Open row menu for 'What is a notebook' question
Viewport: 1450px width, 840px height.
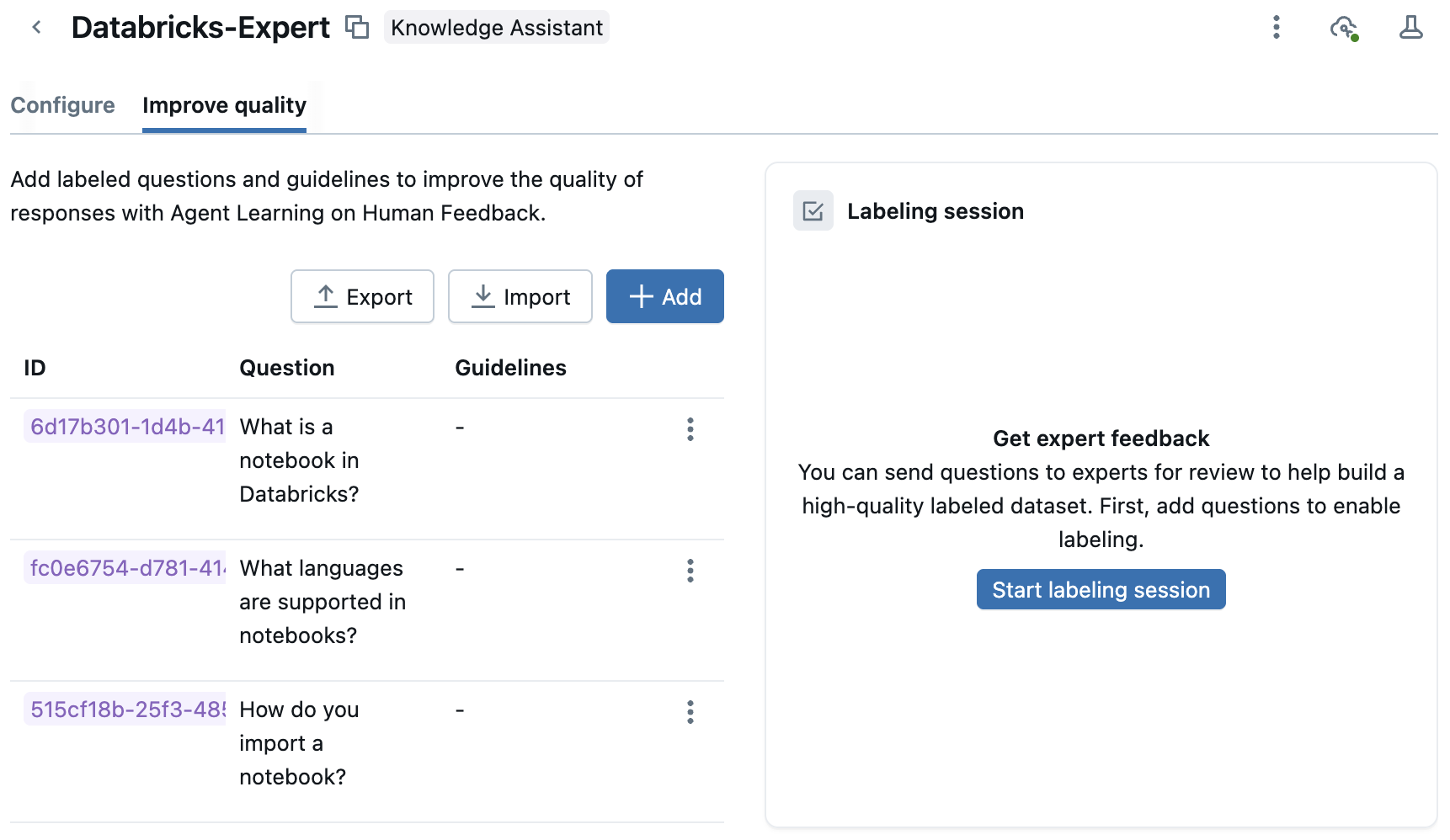[690, 429]
